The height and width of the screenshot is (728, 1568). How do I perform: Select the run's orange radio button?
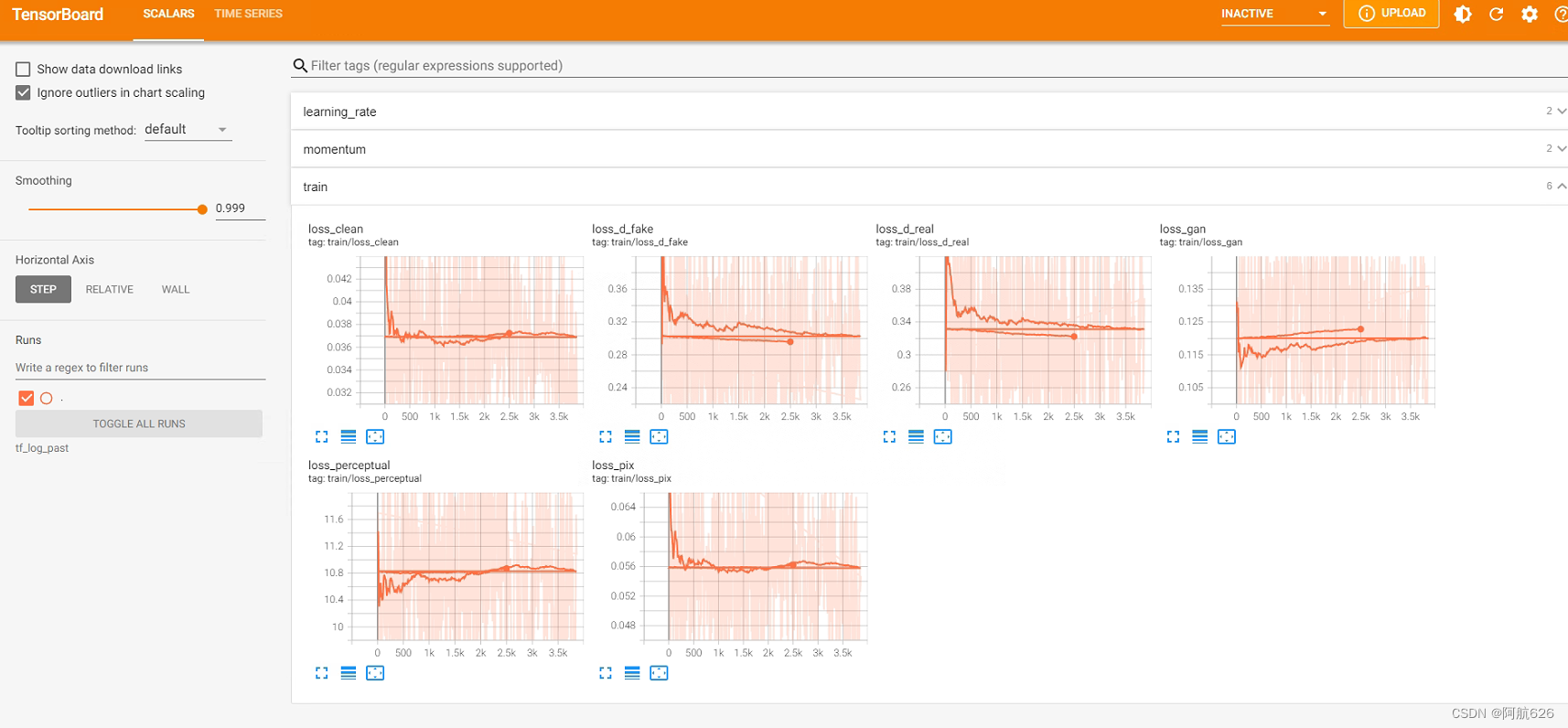(47, 398)
